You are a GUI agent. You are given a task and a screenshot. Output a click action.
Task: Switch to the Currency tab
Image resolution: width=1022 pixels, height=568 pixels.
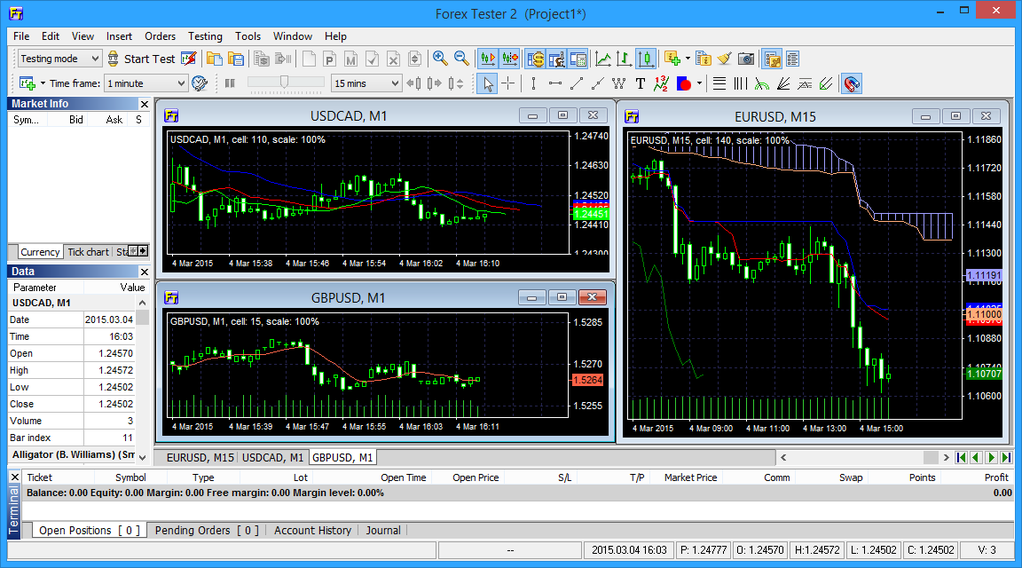point(40,252)
